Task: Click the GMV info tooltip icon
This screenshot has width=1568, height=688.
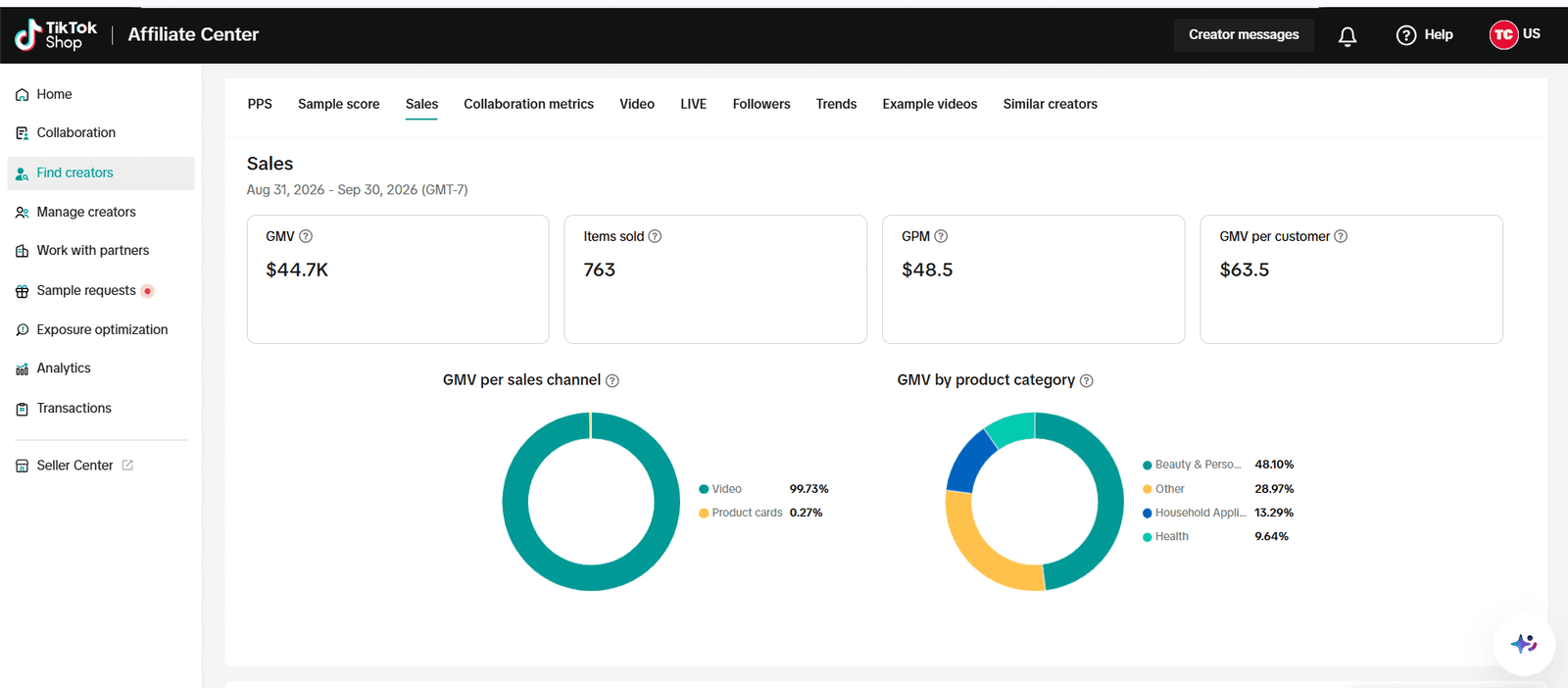Action: coord(306,236)
